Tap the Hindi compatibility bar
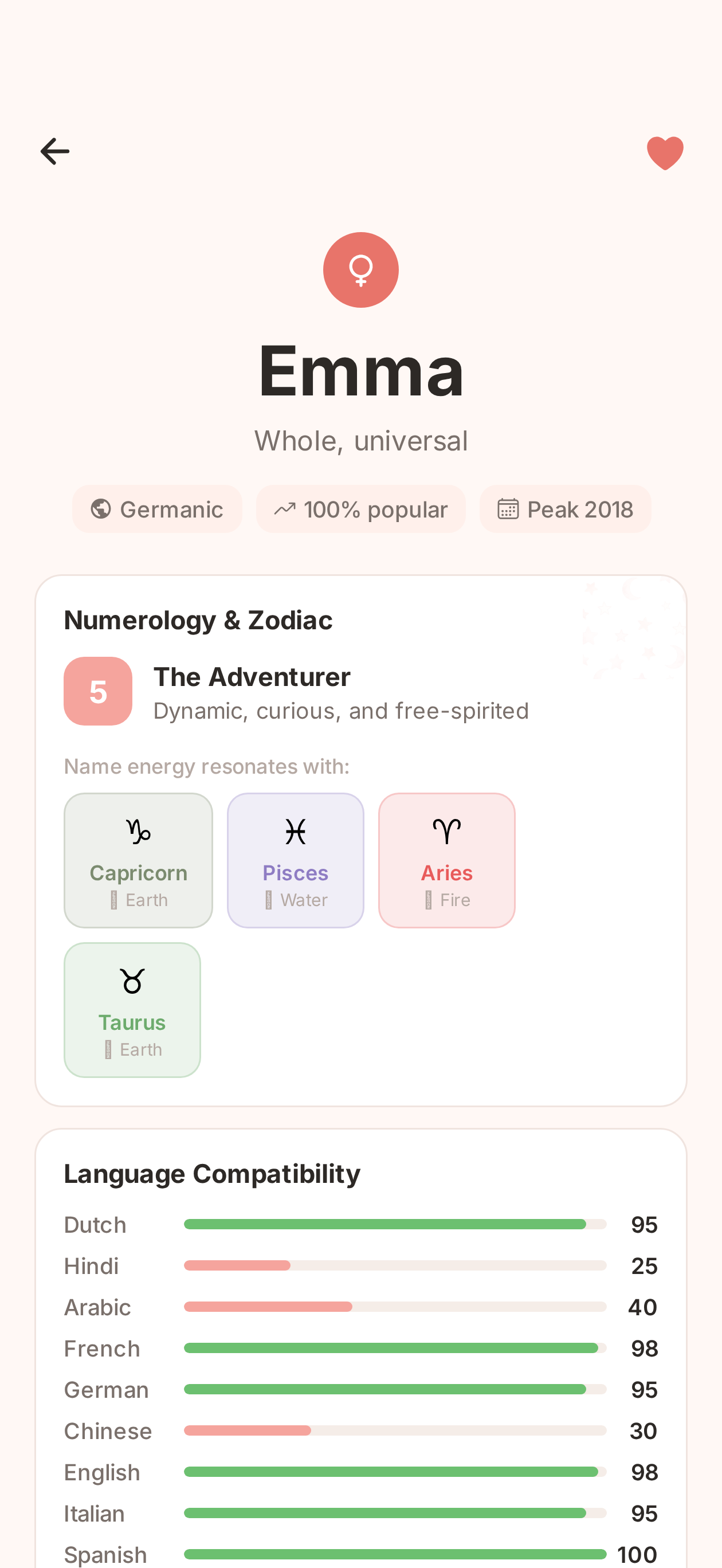This screenshot has width=722, height=1568. click(394, 1265)
